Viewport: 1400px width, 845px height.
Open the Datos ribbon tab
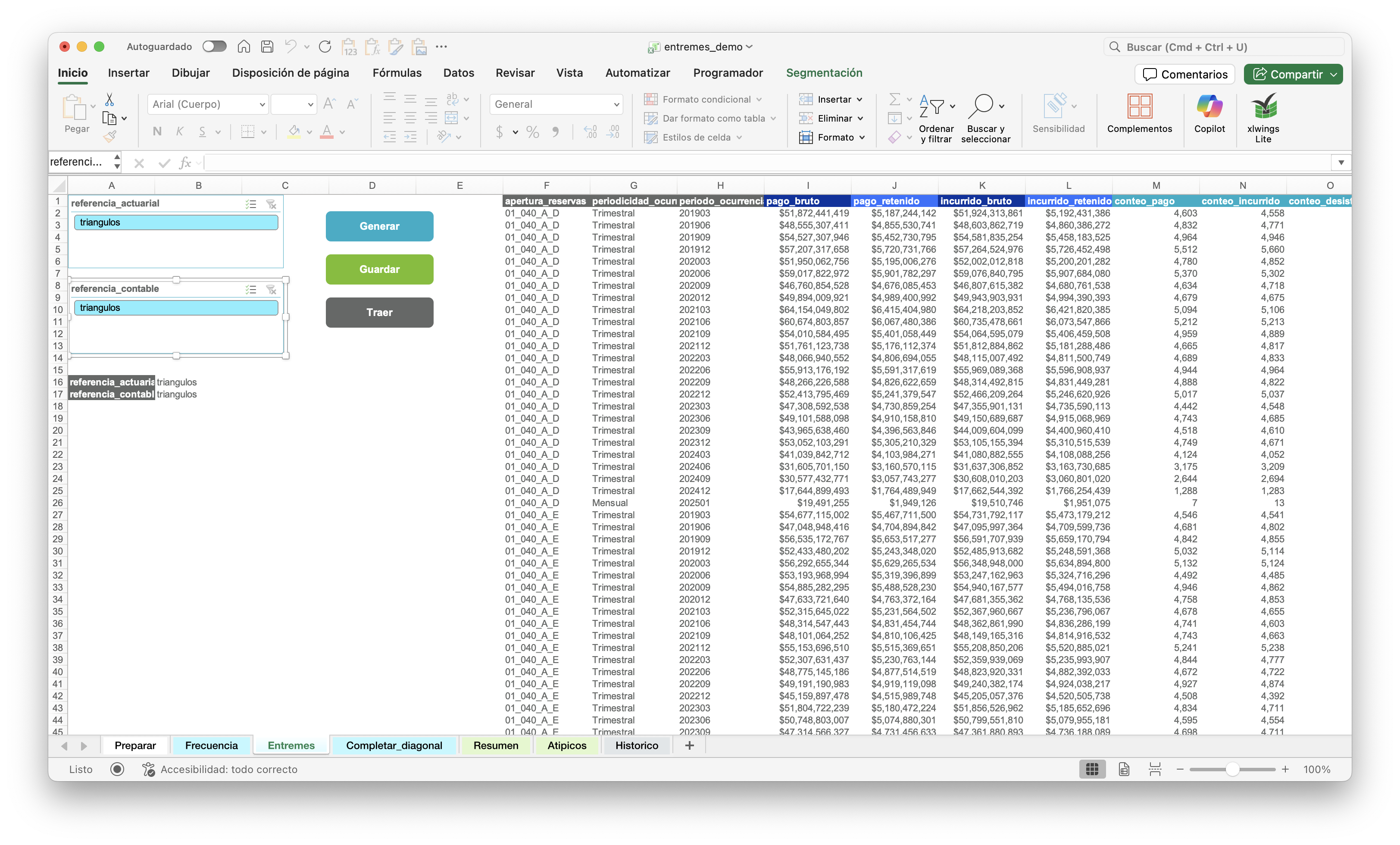click(x=459, y=73)
